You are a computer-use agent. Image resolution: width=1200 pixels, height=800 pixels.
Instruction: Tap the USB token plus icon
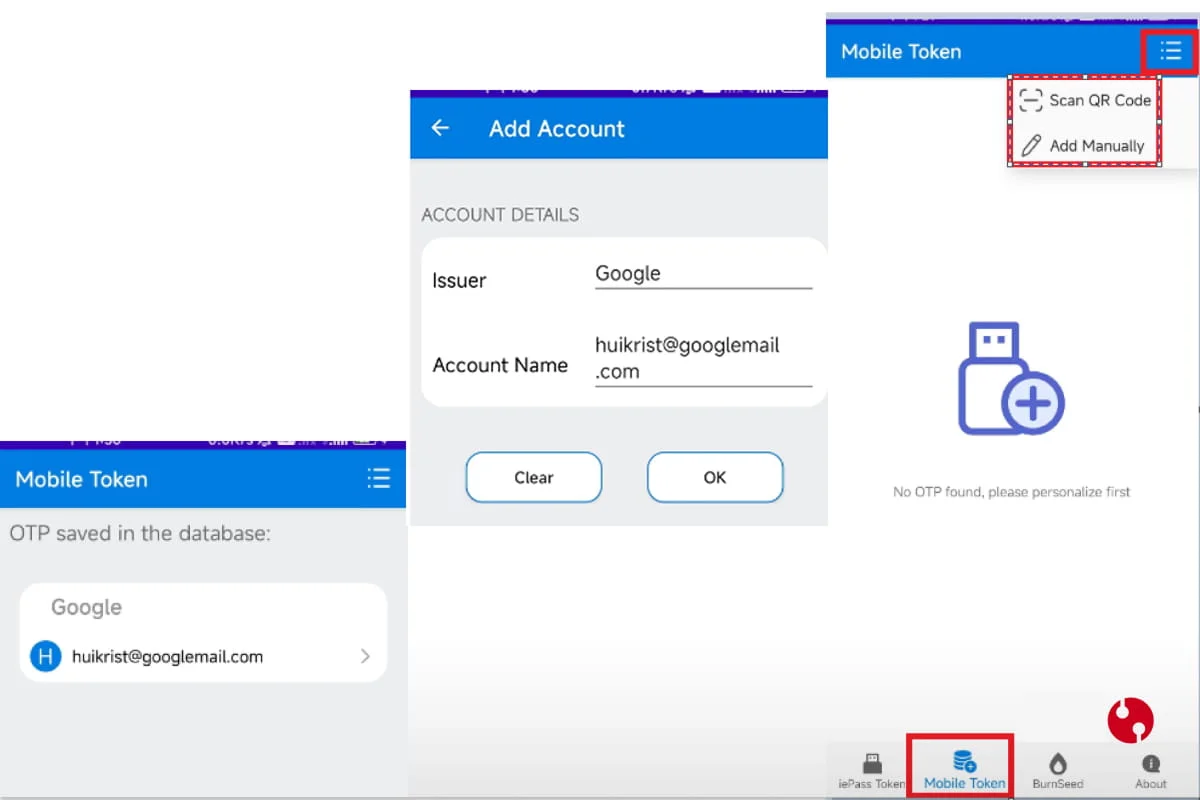tap(1010, 378)
